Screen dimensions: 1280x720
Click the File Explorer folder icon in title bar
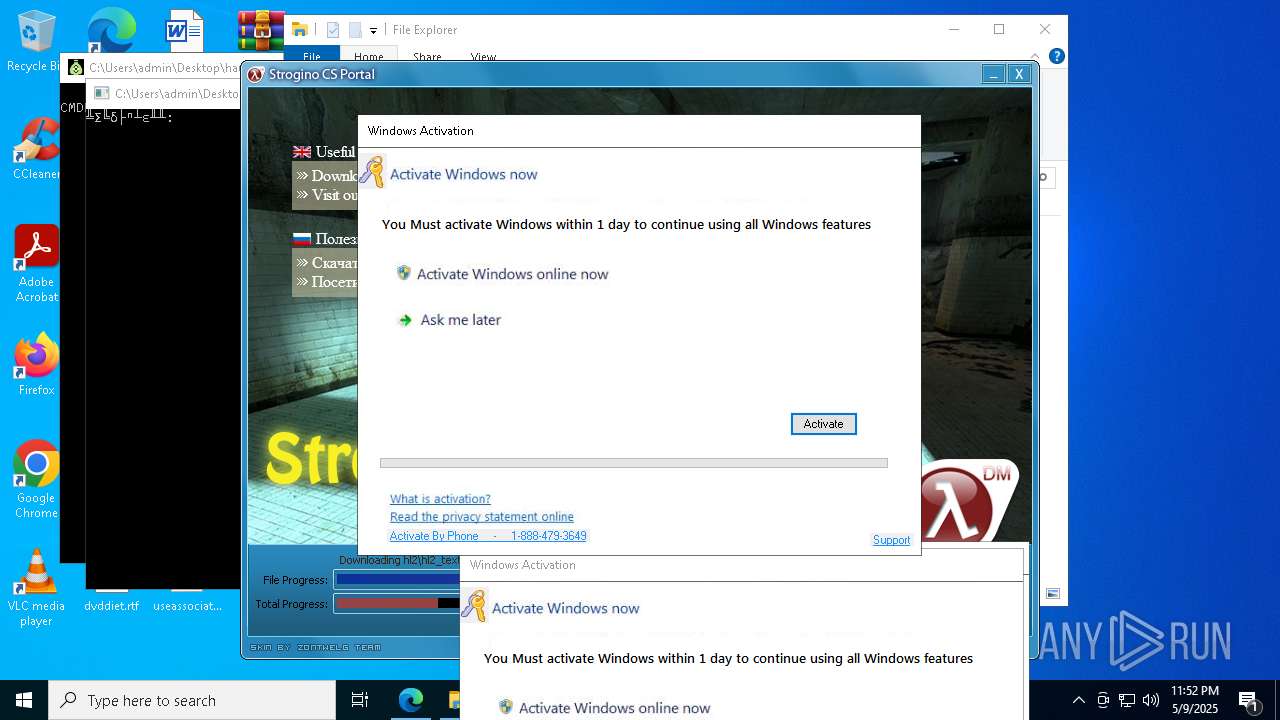pyautogui.click(x=299, y=30)
